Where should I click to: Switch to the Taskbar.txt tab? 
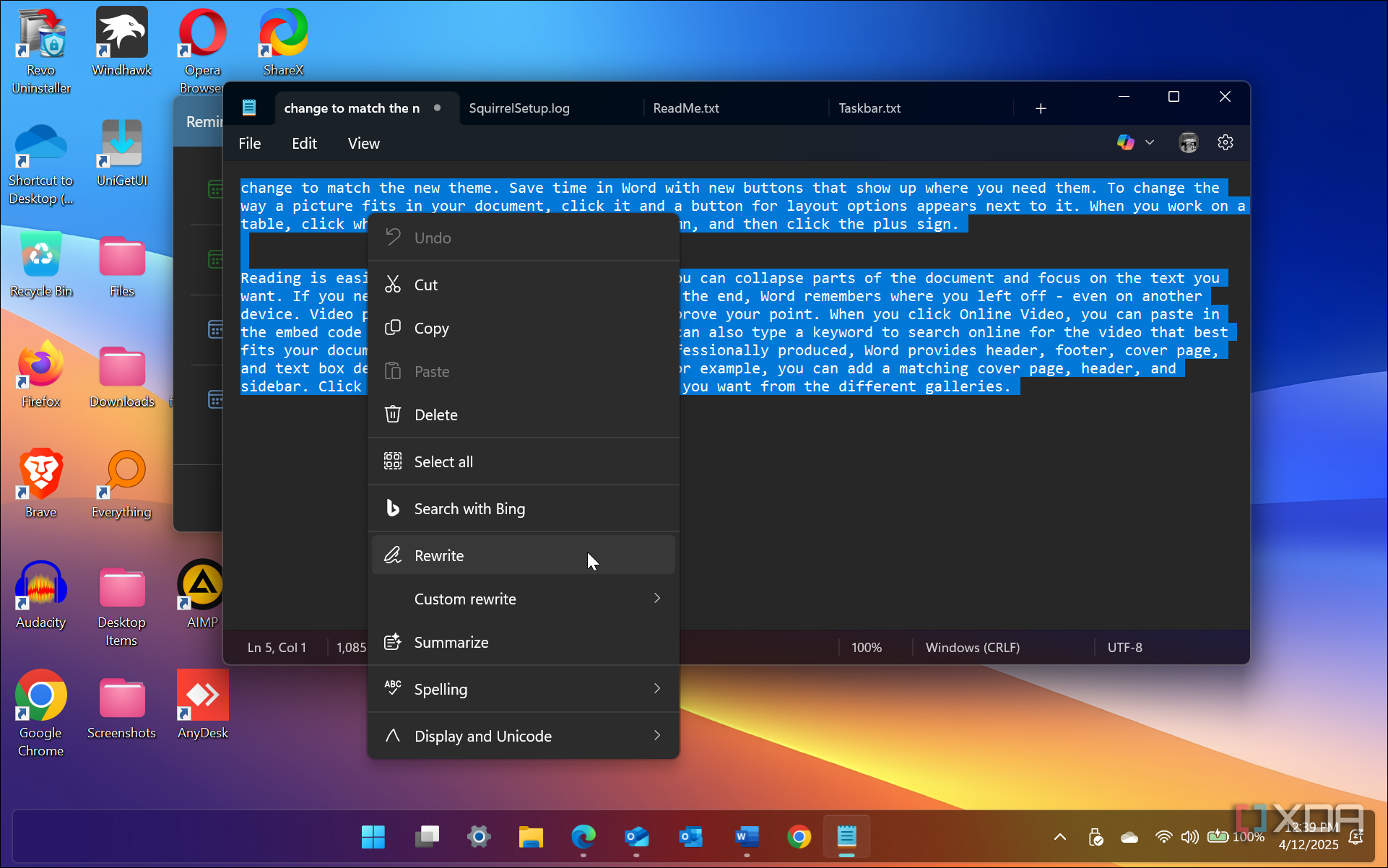point(869,108)
